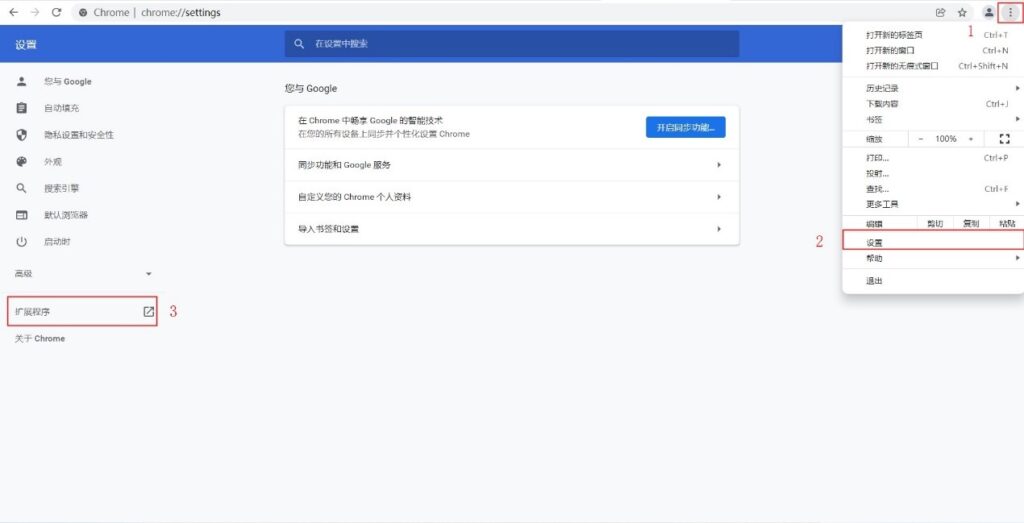Increase zoom with the plus button
Screen dimensions: 1024x523
970,138
